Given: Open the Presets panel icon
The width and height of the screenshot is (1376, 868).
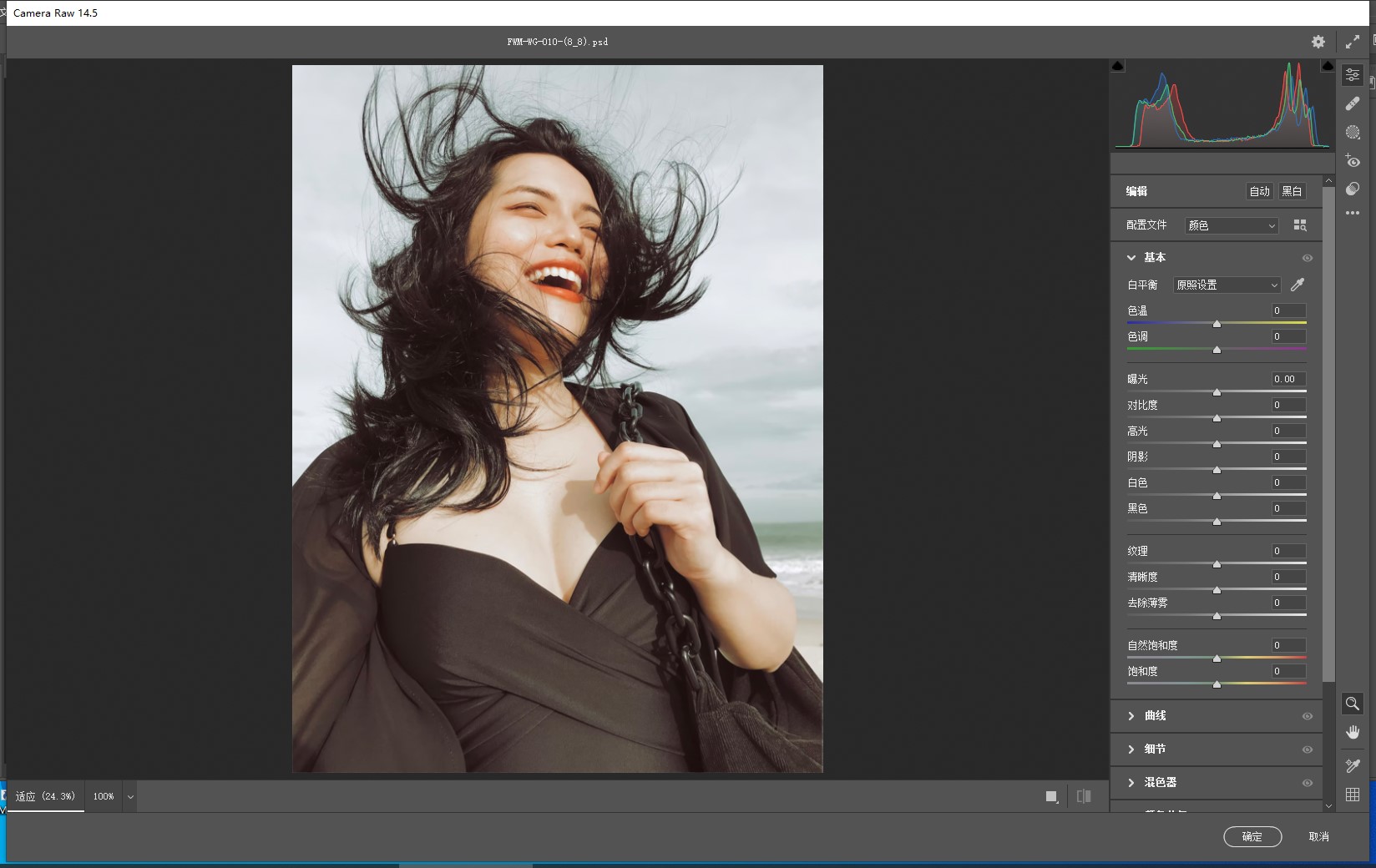Looking at the screenshot, I should 1353,189.
